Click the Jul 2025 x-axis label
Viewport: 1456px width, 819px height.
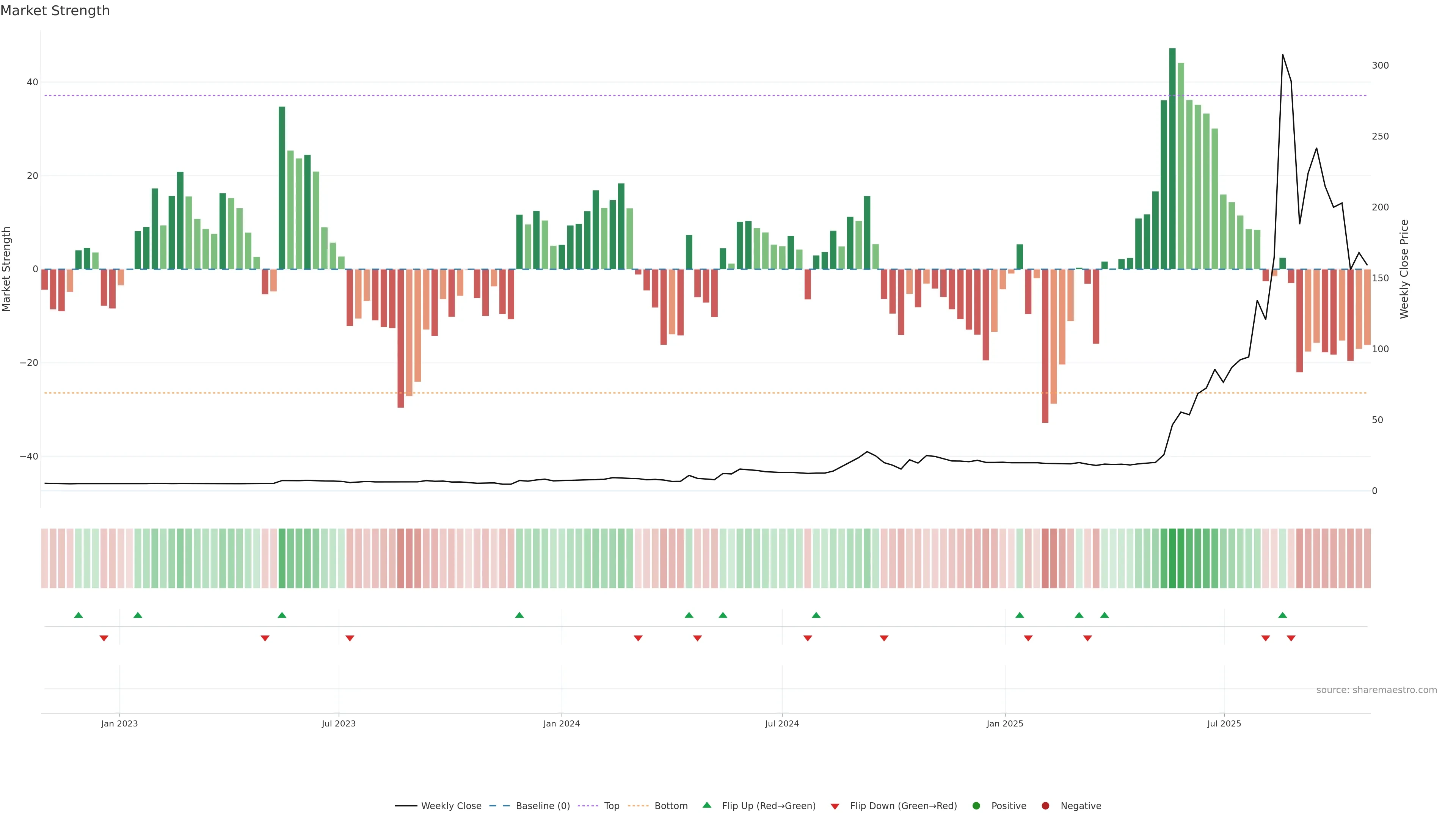[x=1224, y=723]
